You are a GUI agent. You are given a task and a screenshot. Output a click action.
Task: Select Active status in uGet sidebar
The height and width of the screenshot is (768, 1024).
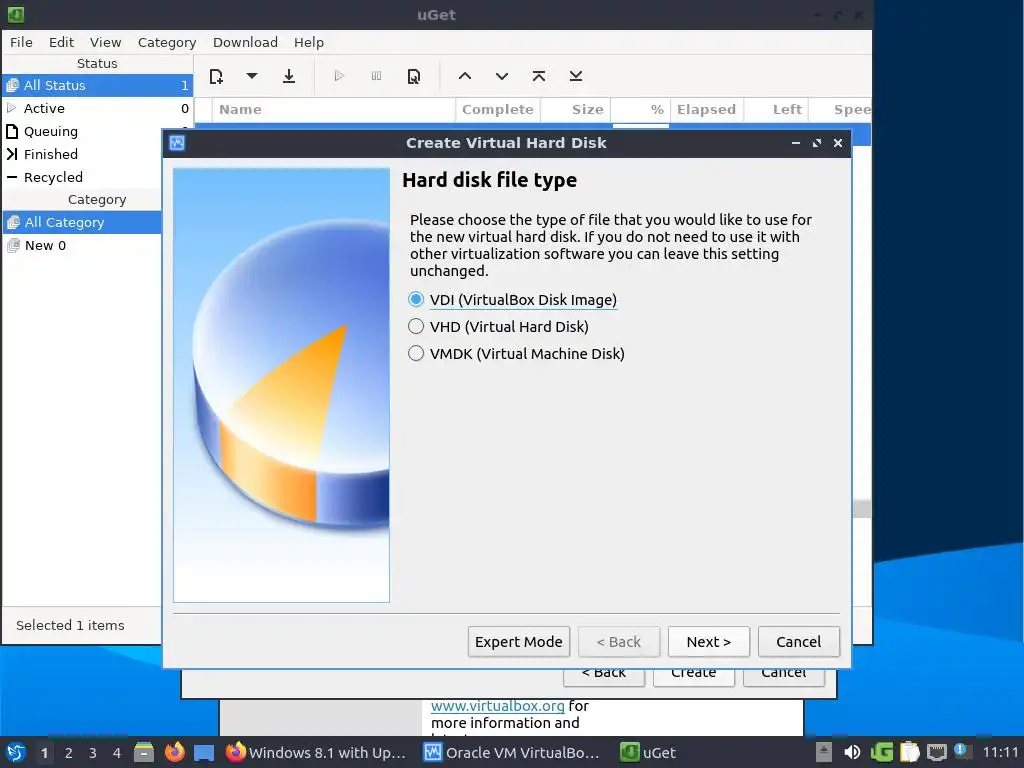click(x=97, y=108)
